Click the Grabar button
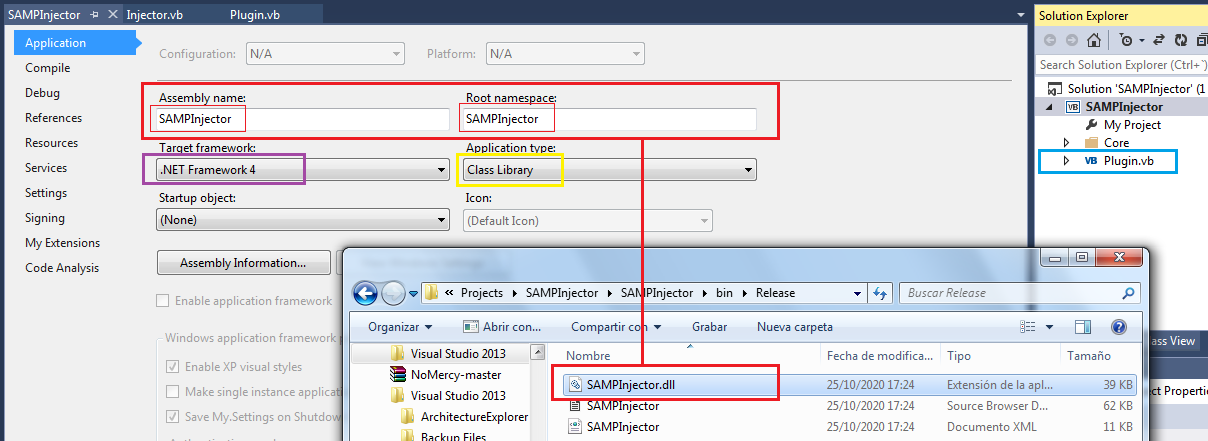This screenshot has height=441, width=1208. click(x=709, y=327)
